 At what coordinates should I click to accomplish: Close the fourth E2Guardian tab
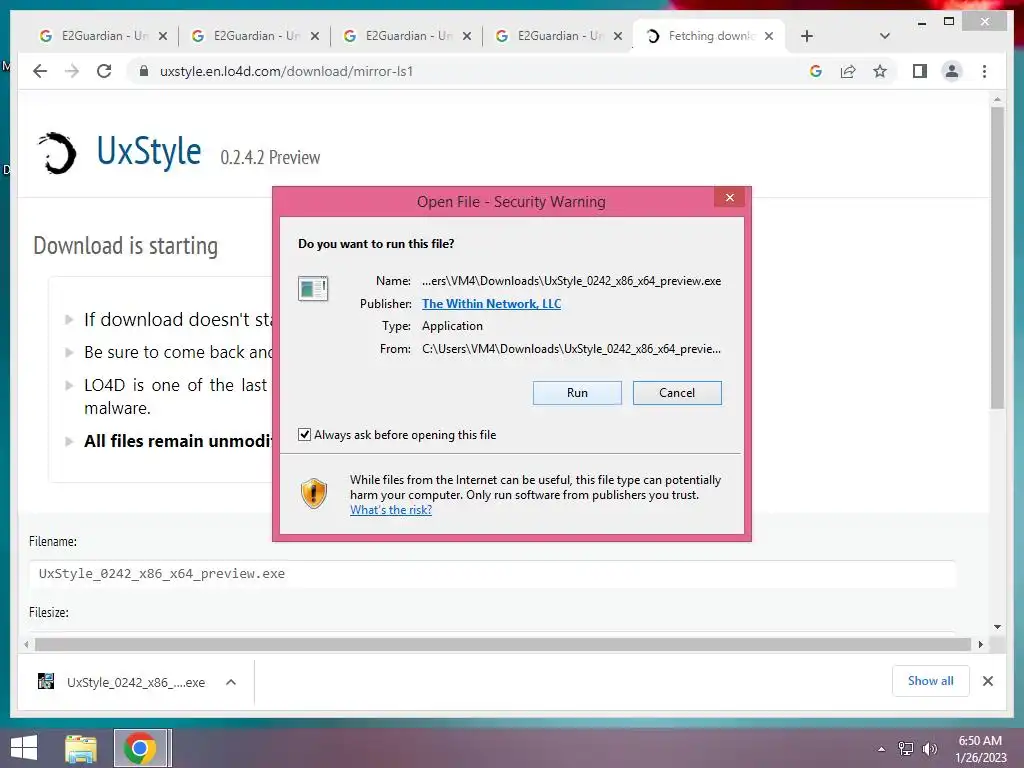tap(618, 36)
